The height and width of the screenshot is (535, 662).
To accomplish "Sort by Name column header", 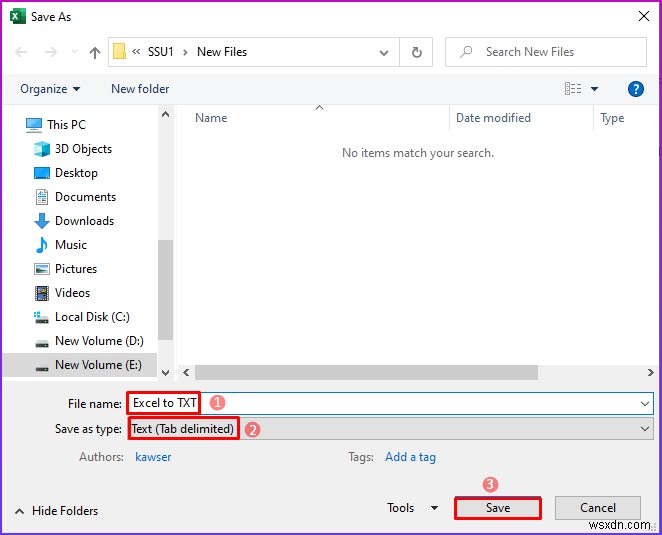I will pyautogui.click(x=211, y=118).
